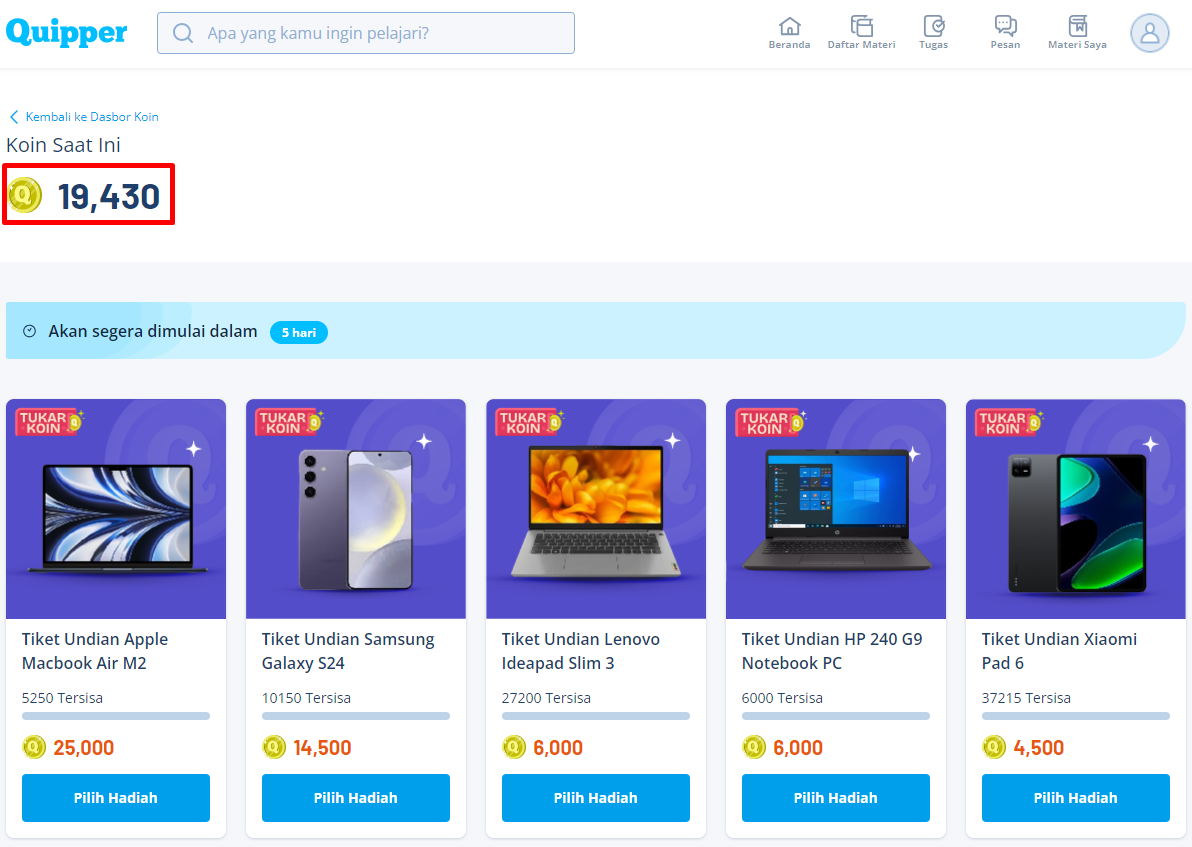
Task: Open the Apple Macbook Air M2 product image
Action: click(116, 510)
